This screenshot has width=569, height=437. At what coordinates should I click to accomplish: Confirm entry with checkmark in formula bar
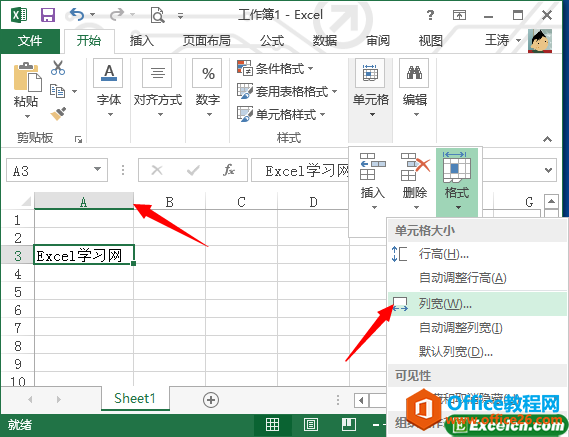coord(193,170)
